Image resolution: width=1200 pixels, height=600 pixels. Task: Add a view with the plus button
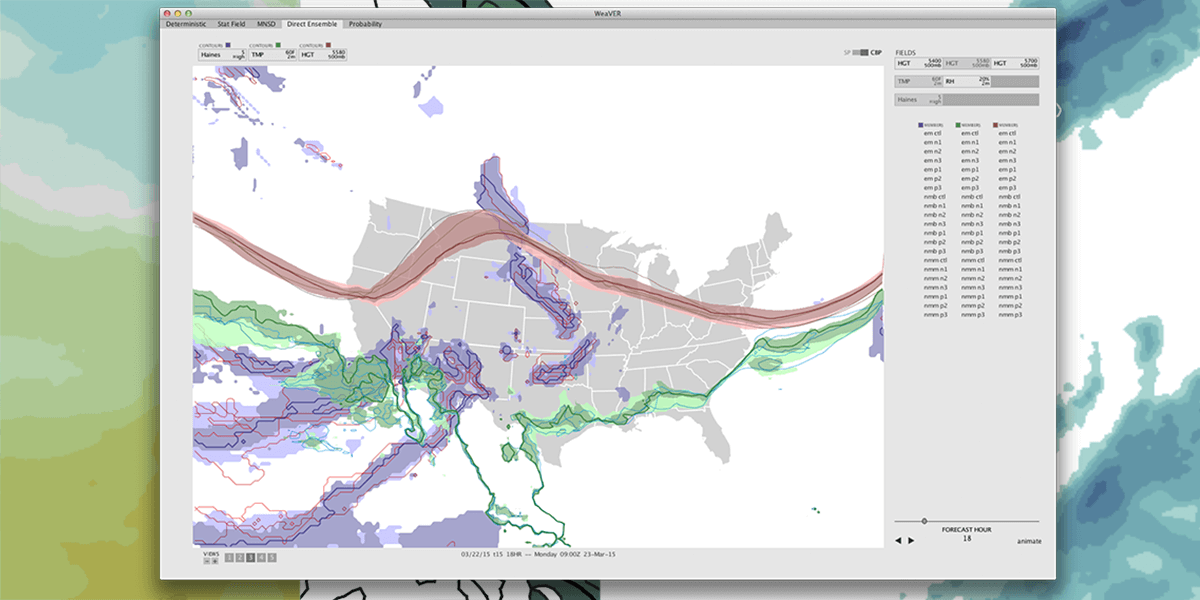tap(214, 560)
